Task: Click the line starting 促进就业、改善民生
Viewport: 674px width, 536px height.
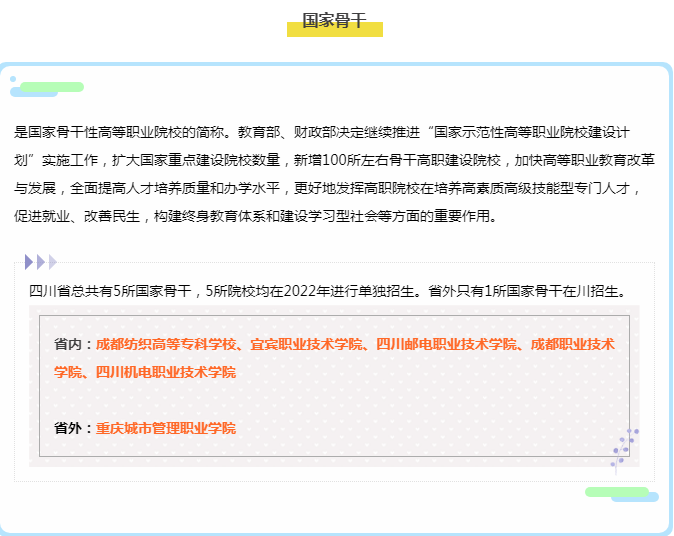Action: pos(256,216)
